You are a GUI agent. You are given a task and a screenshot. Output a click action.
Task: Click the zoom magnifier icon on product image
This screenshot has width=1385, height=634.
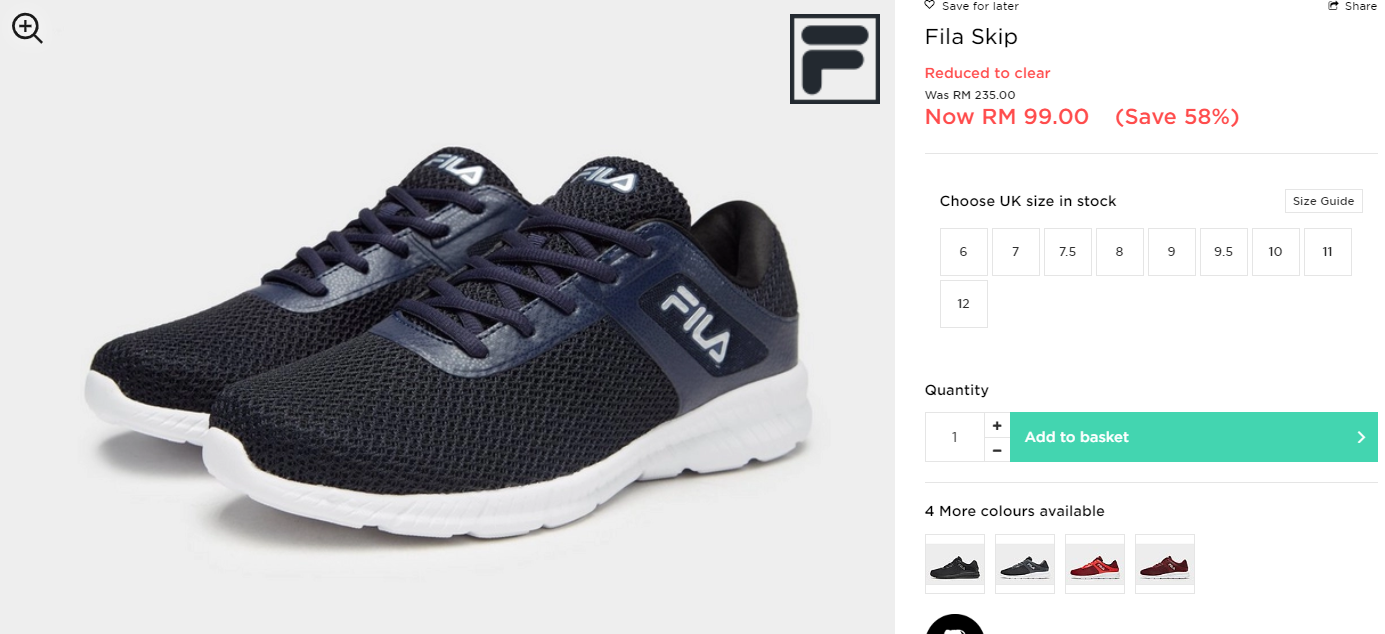click(x=27, y=28)
